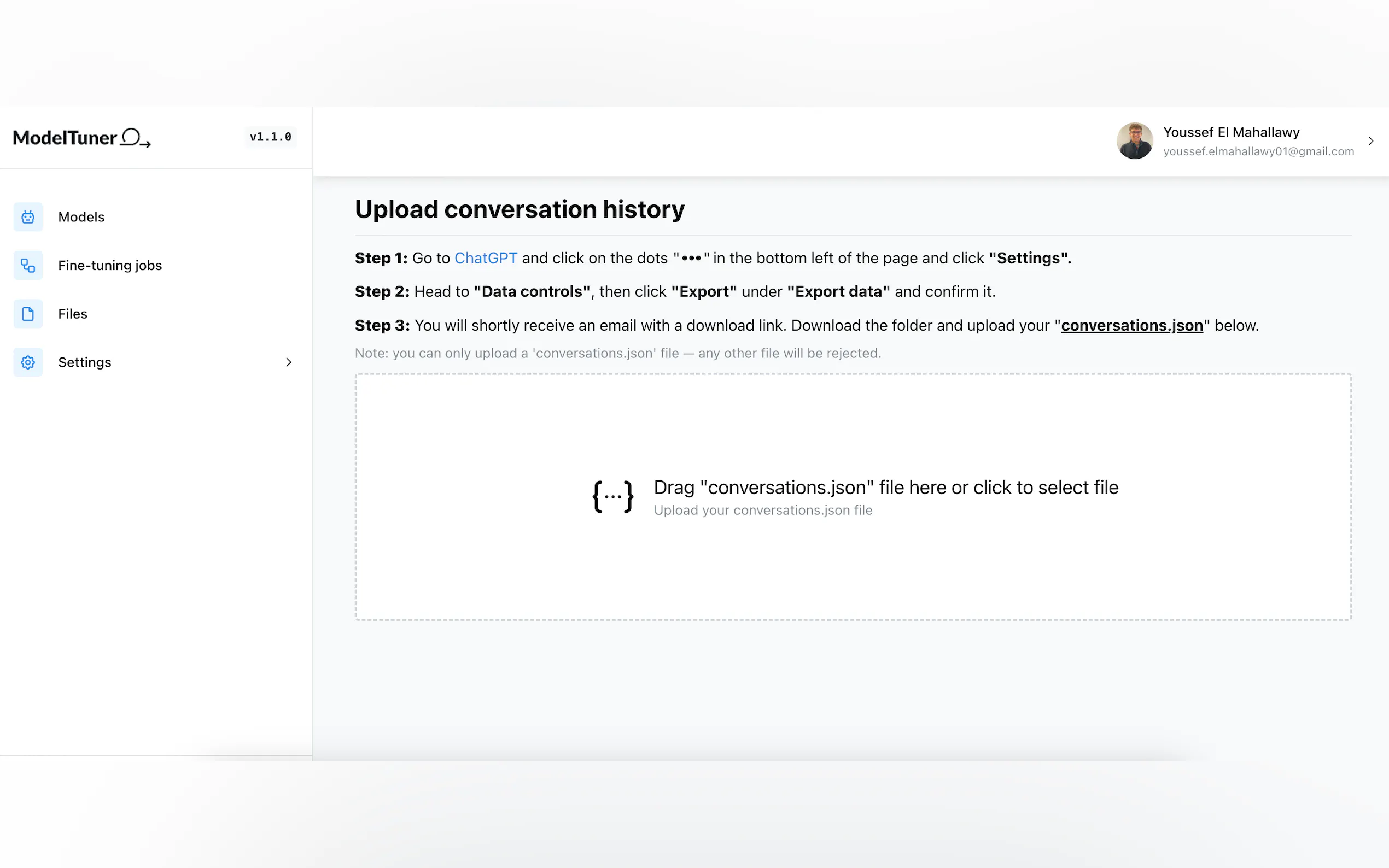Click the v1.1.0 version badge
1389x868 pixels.
[271, 137]
